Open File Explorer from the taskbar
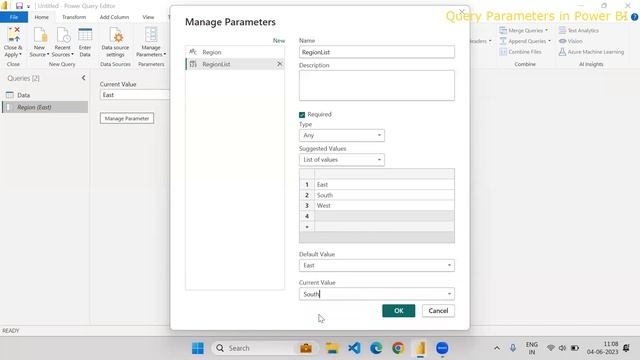Viewport: 640px width, 360px height. (332, 348)
